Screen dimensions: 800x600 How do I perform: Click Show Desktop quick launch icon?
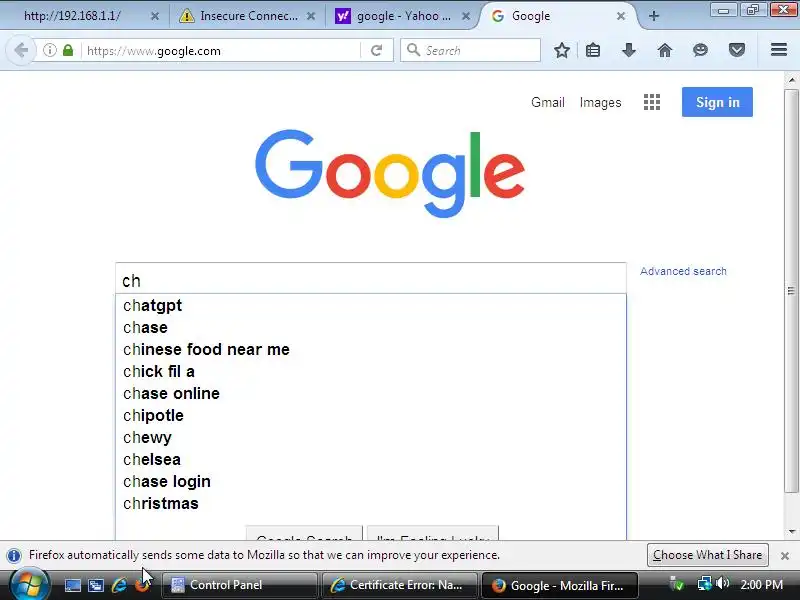[x=72, y=585]
